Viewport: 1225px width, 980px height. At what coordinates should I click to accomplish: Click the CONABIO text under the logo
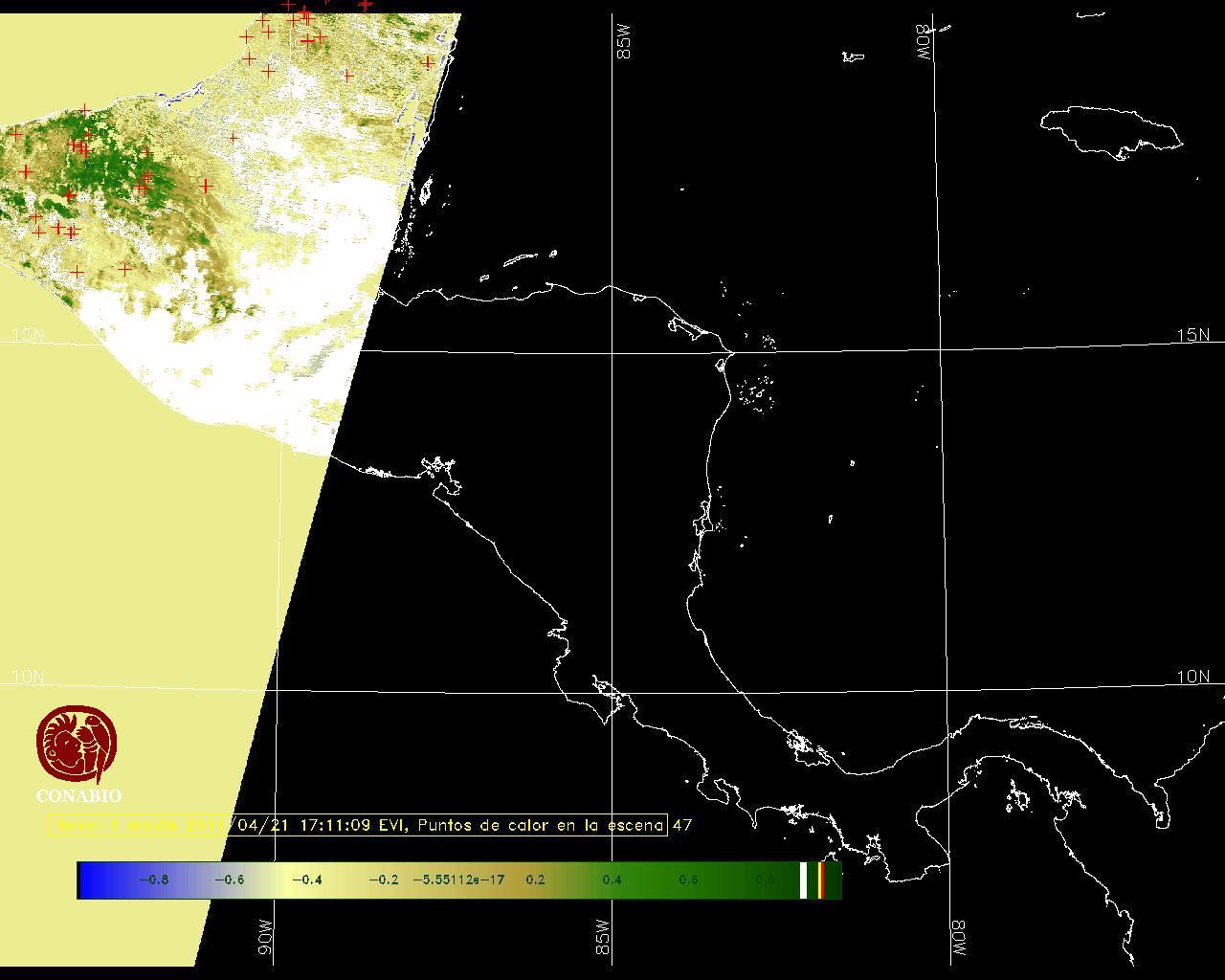click(78, 795)
